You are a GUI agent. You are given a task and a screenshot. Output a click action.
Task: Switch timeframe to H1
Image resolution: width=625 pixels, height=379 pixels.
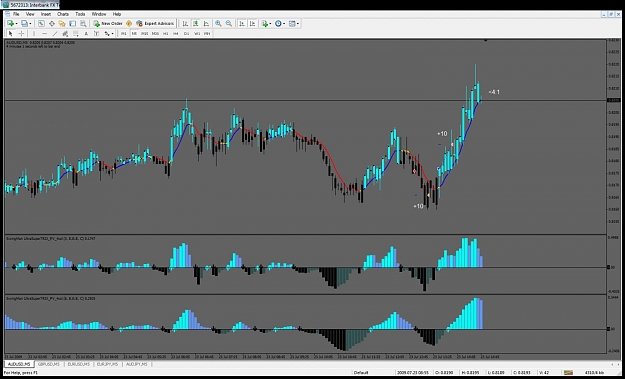click(x=165, y=33)
